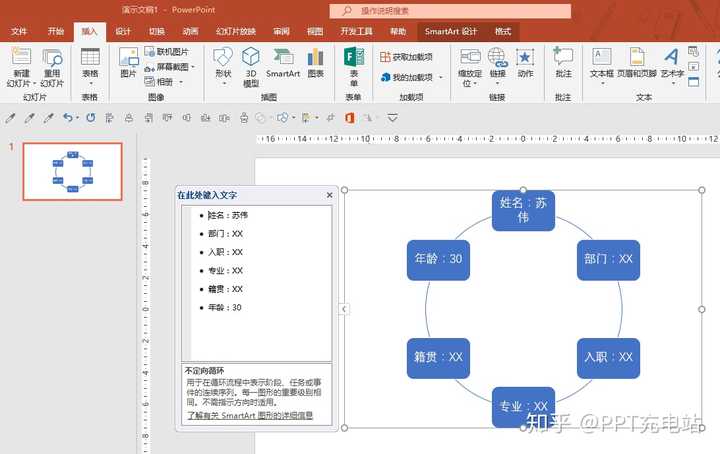Image resolution: width=720 pixels, height=454 pixels.
Task: Open the Undo history dropdown arrow
Action: point(77,118)
